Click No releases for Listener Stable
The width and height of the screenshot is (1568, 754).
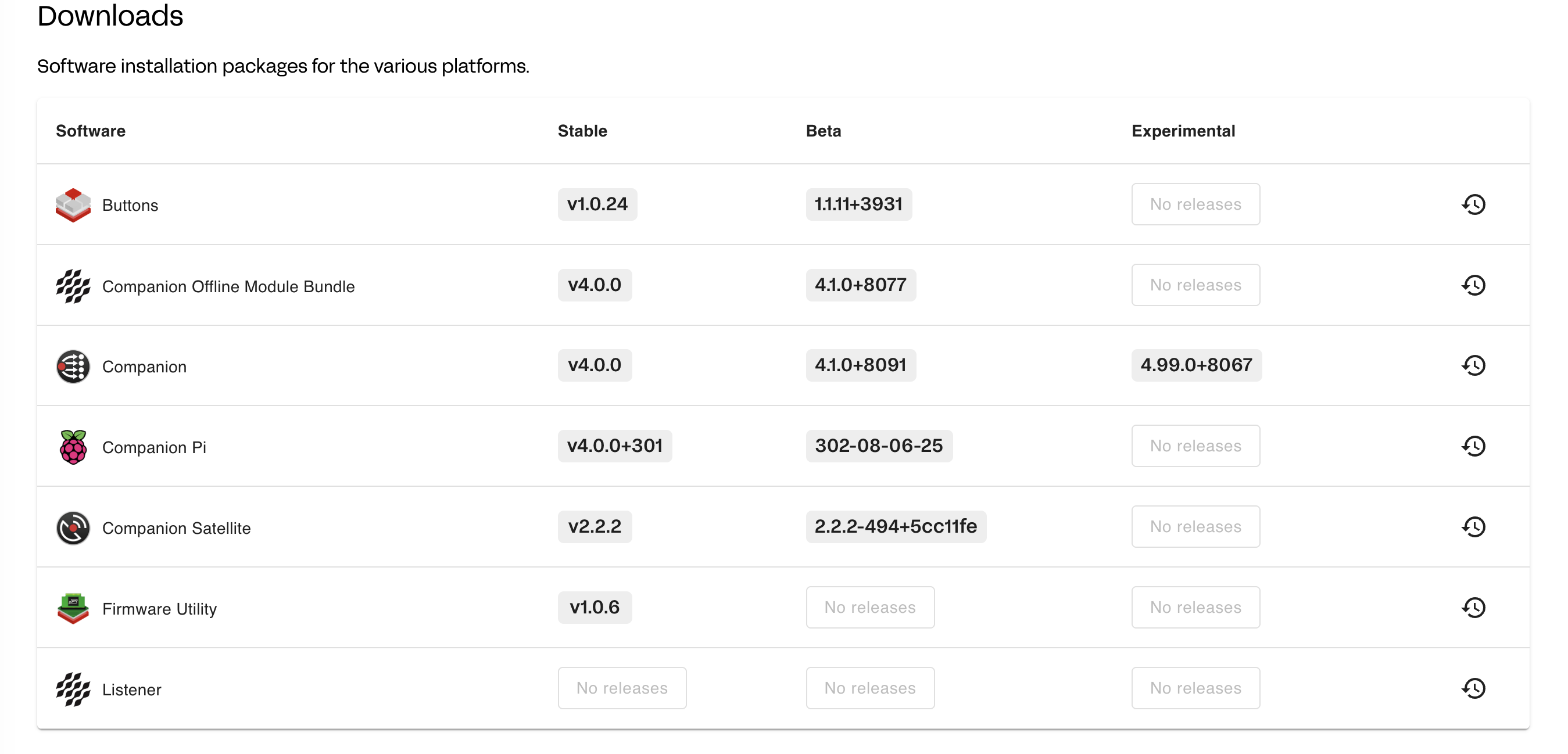click(x=621, y=688)
